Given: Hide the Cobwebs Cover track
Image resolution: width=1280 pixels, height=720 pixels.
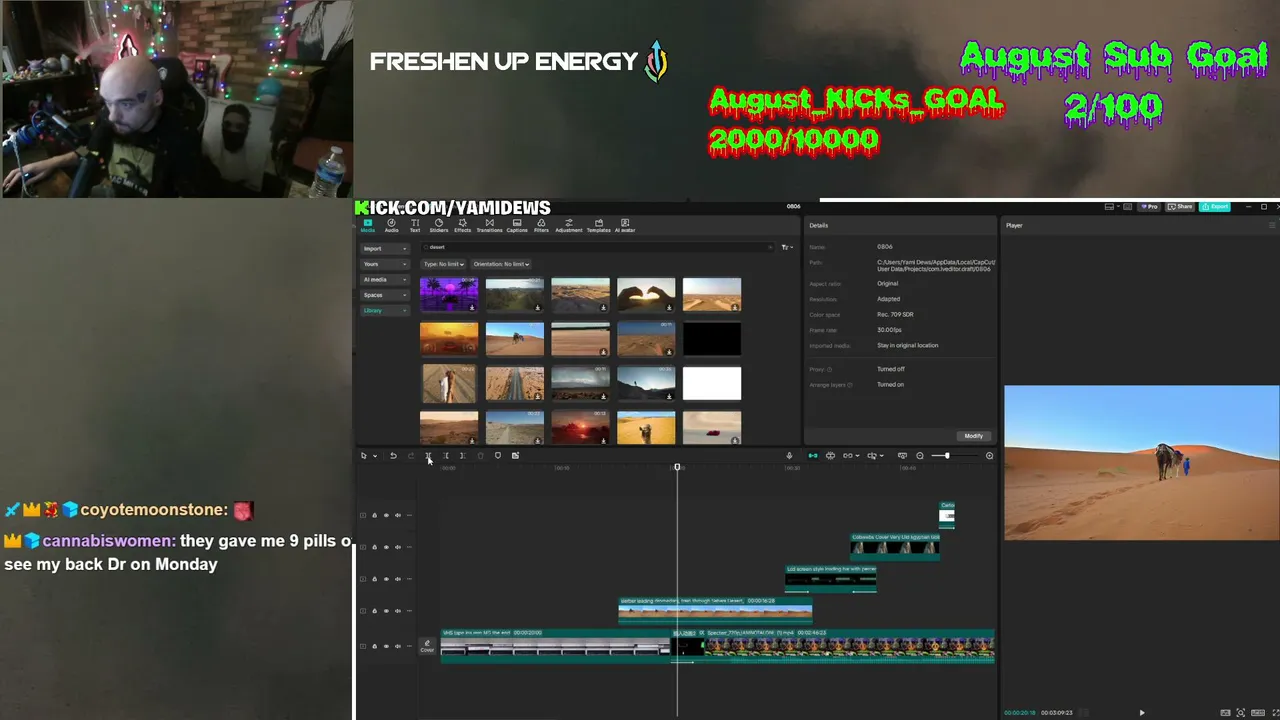Looking at the screenshot, I should [386, 547].
